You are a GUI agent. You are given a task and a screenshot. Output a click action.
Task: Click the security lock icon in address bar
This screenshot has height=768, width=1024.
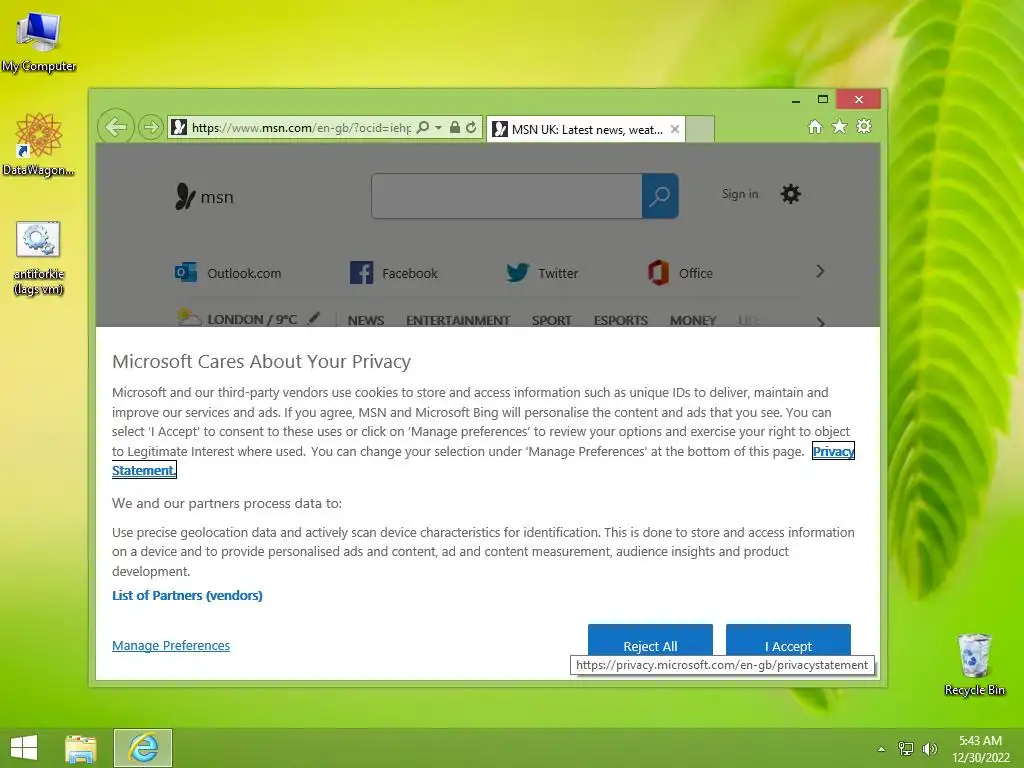click(x=455, y=127)
